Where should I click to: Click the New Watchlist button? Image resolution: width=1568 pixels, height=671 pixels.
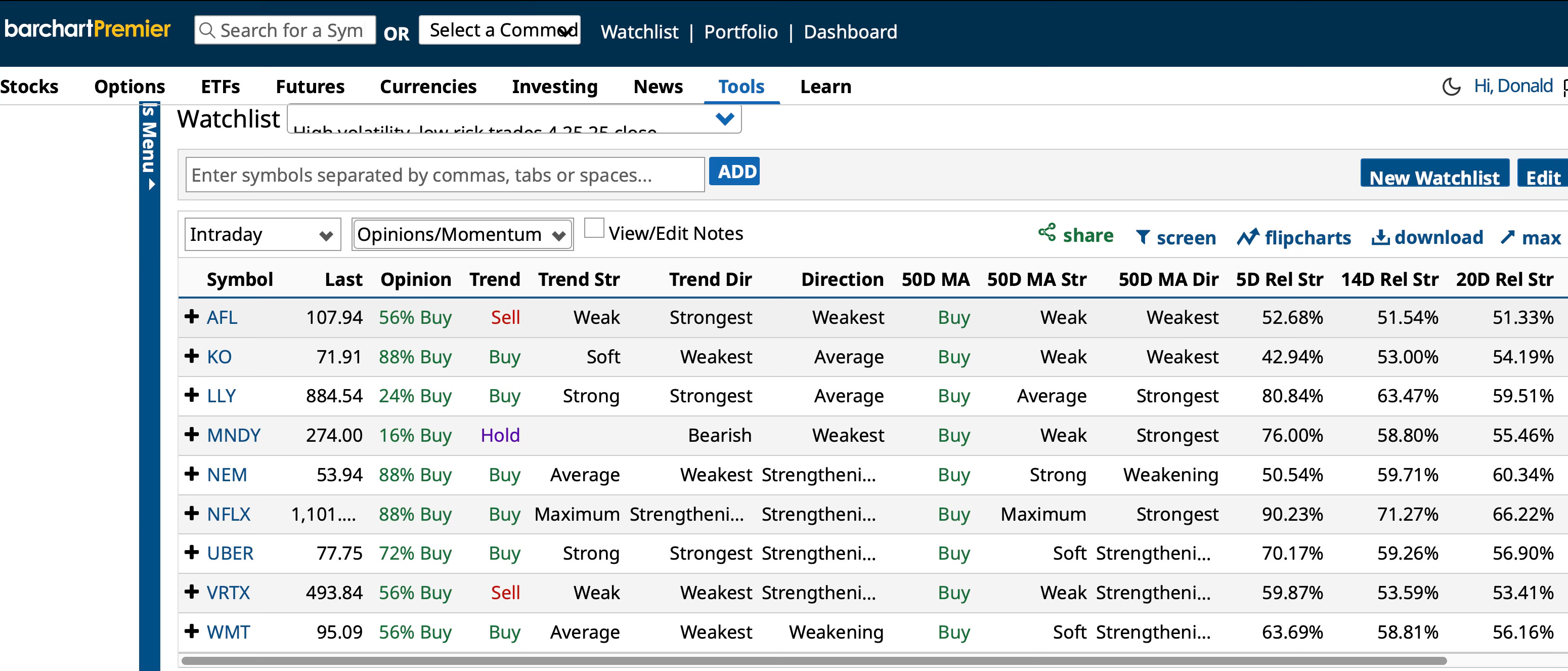[x=1434, y=174]
